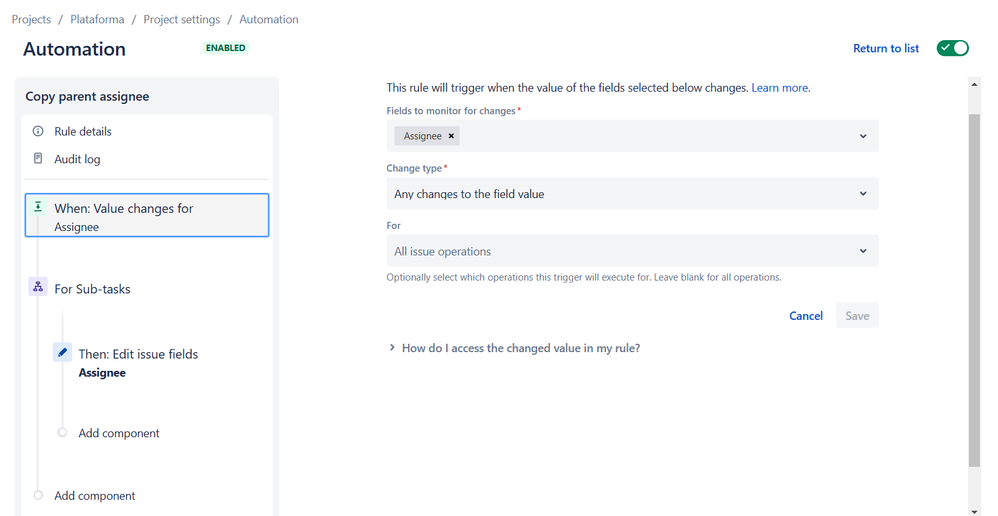
Task: Open the Learn more link
Action: tap(781, 88)
